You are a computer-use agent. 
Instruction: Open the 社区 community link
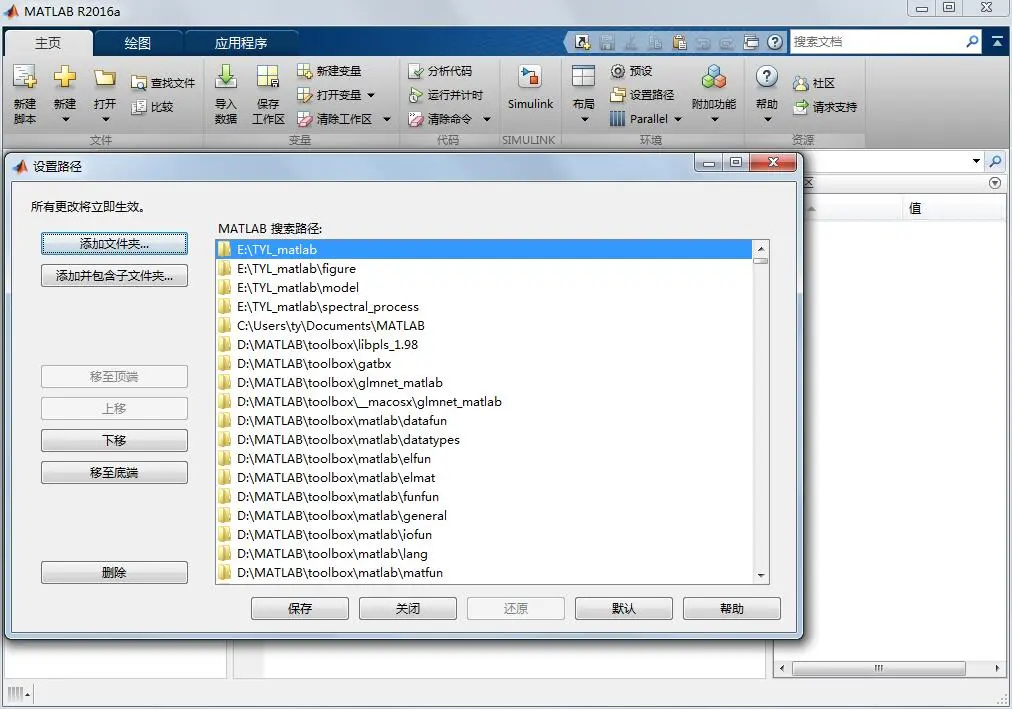tap(814, 83)
